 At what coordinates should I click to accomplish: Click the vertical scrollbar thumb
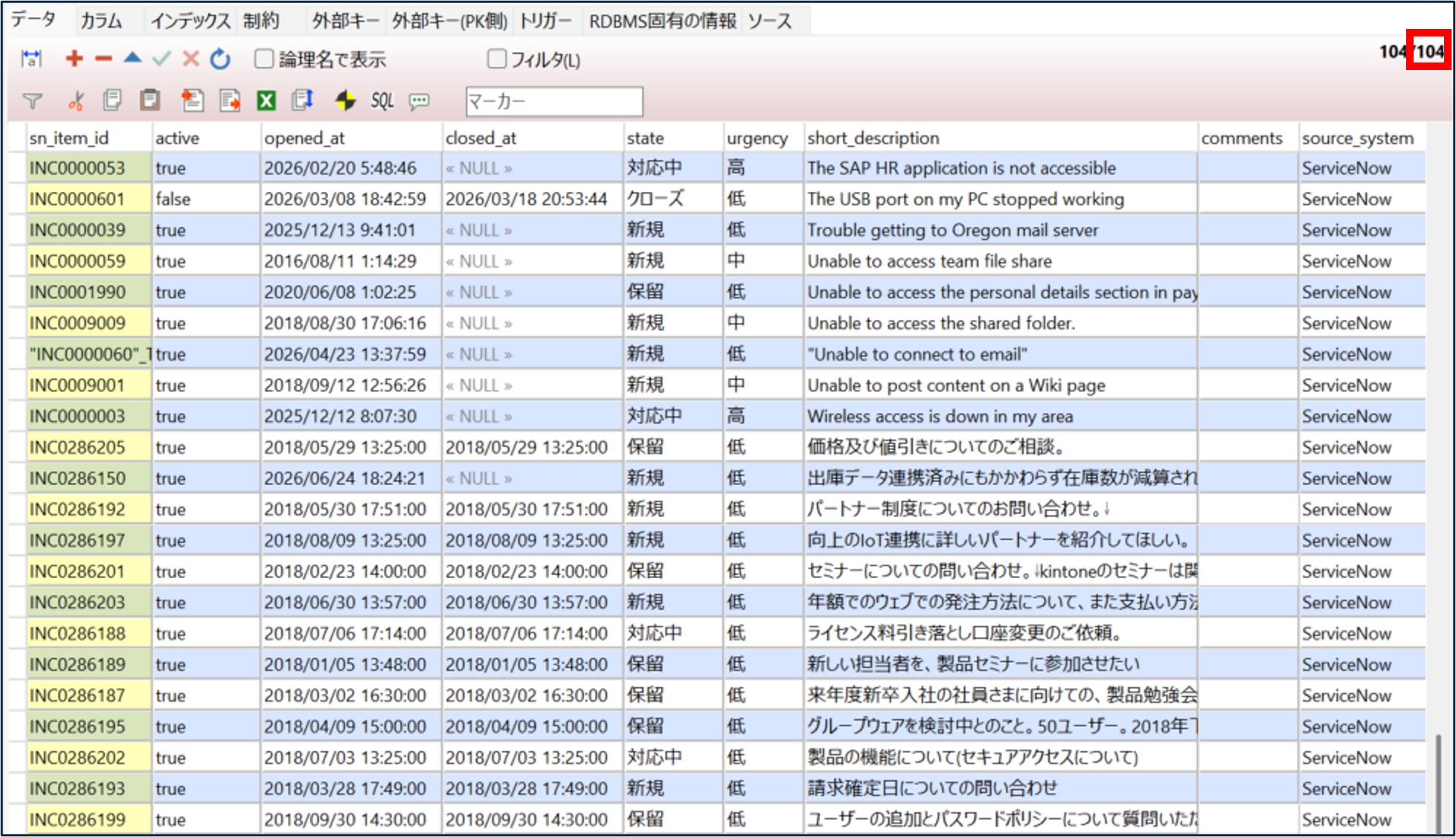[x=1438, y=784]
